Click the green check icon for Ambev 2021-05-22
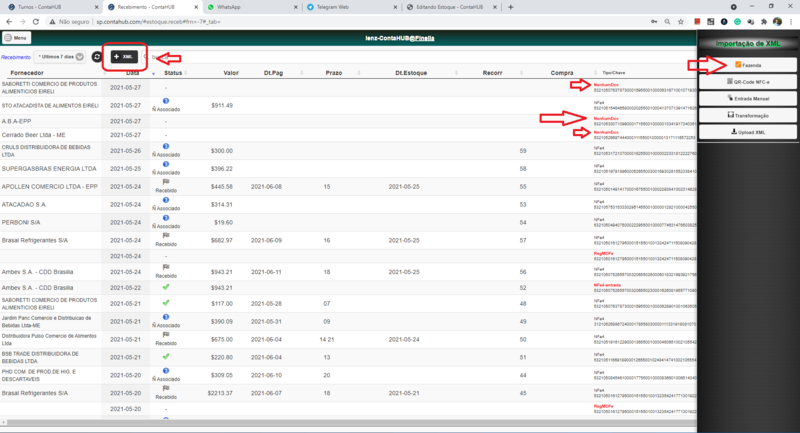Screen dimensions: 800x433 [x=166, y=287]
